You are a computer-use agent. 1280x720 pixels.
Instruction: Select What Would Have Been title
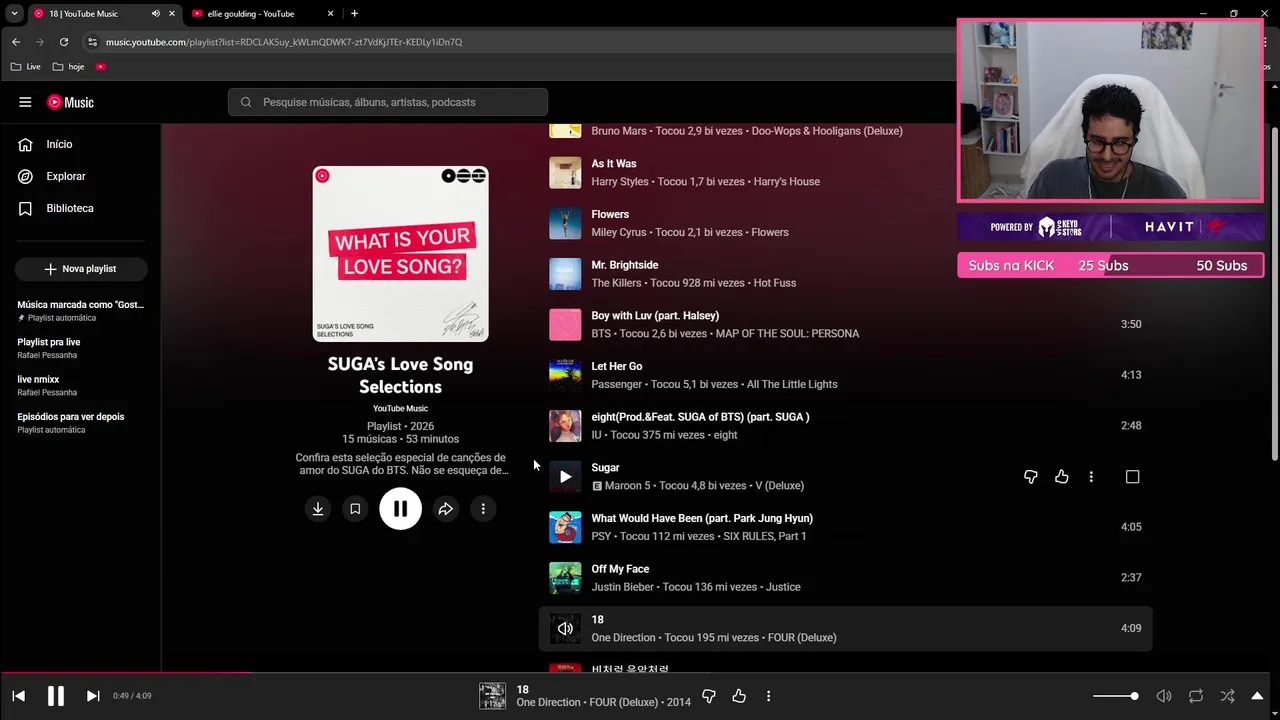point(701,518)
